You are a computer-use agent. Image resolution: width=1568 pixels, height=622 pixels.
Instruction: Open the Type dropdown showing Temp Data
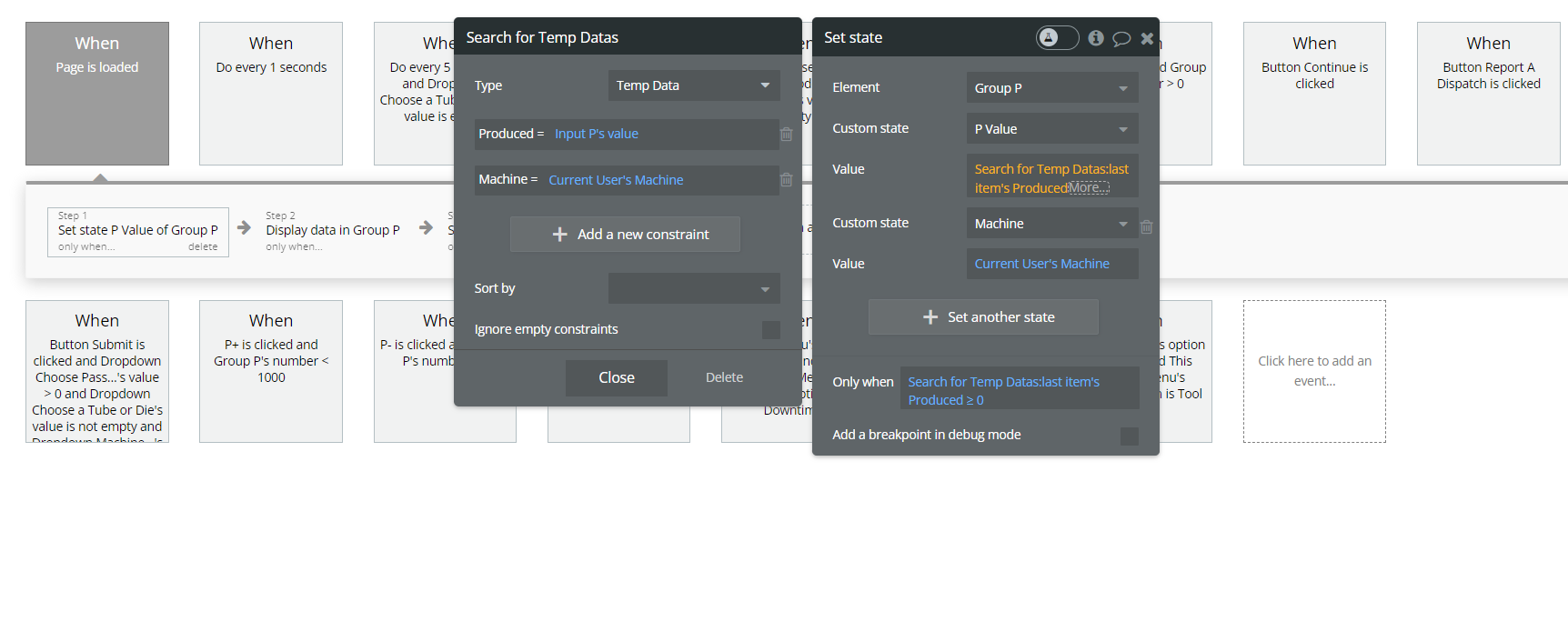pyautogui.click(x=694, y=85)
